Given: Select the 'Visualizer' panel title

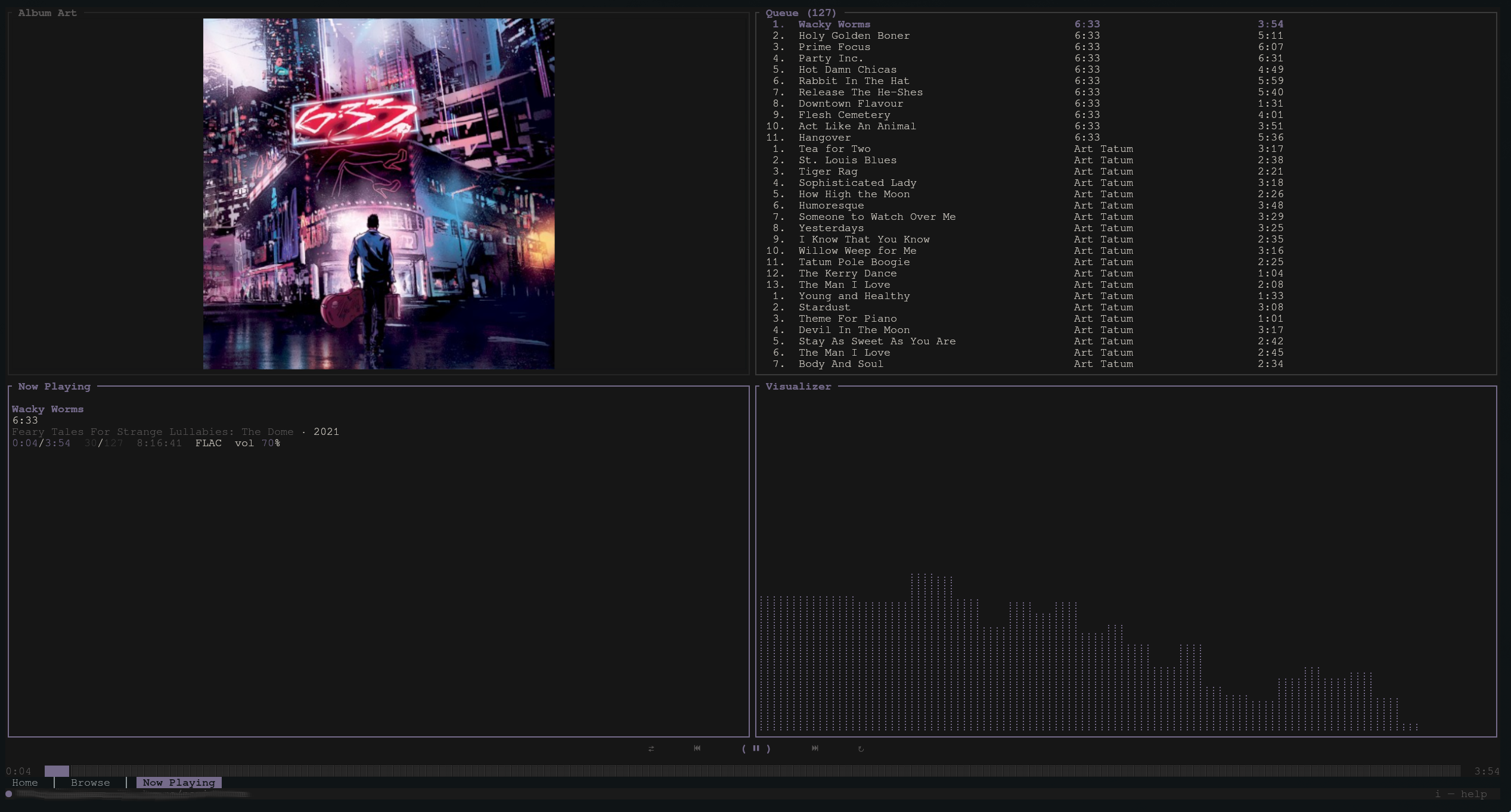Looking at the screenshot, I should click(798, 387).
